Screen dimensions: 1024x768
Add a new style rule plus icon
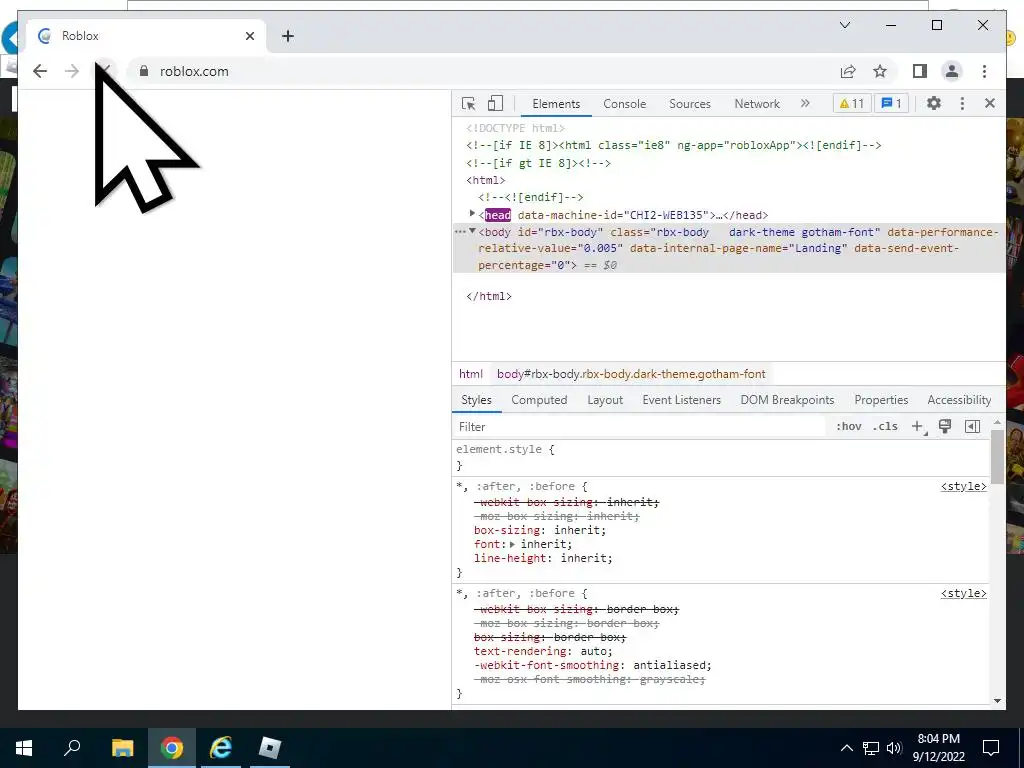point(918,426)
